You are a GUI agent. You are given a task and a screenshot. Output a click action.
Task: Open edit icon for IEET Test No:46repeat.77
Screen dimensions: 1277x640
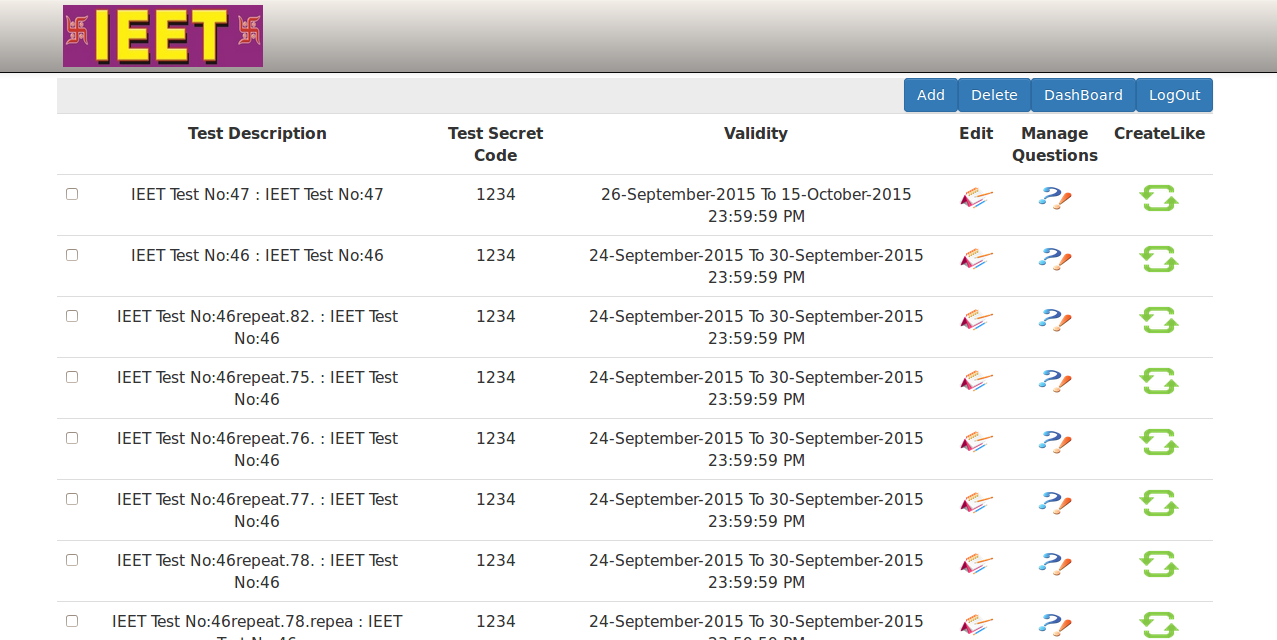(x=976, y=504)
